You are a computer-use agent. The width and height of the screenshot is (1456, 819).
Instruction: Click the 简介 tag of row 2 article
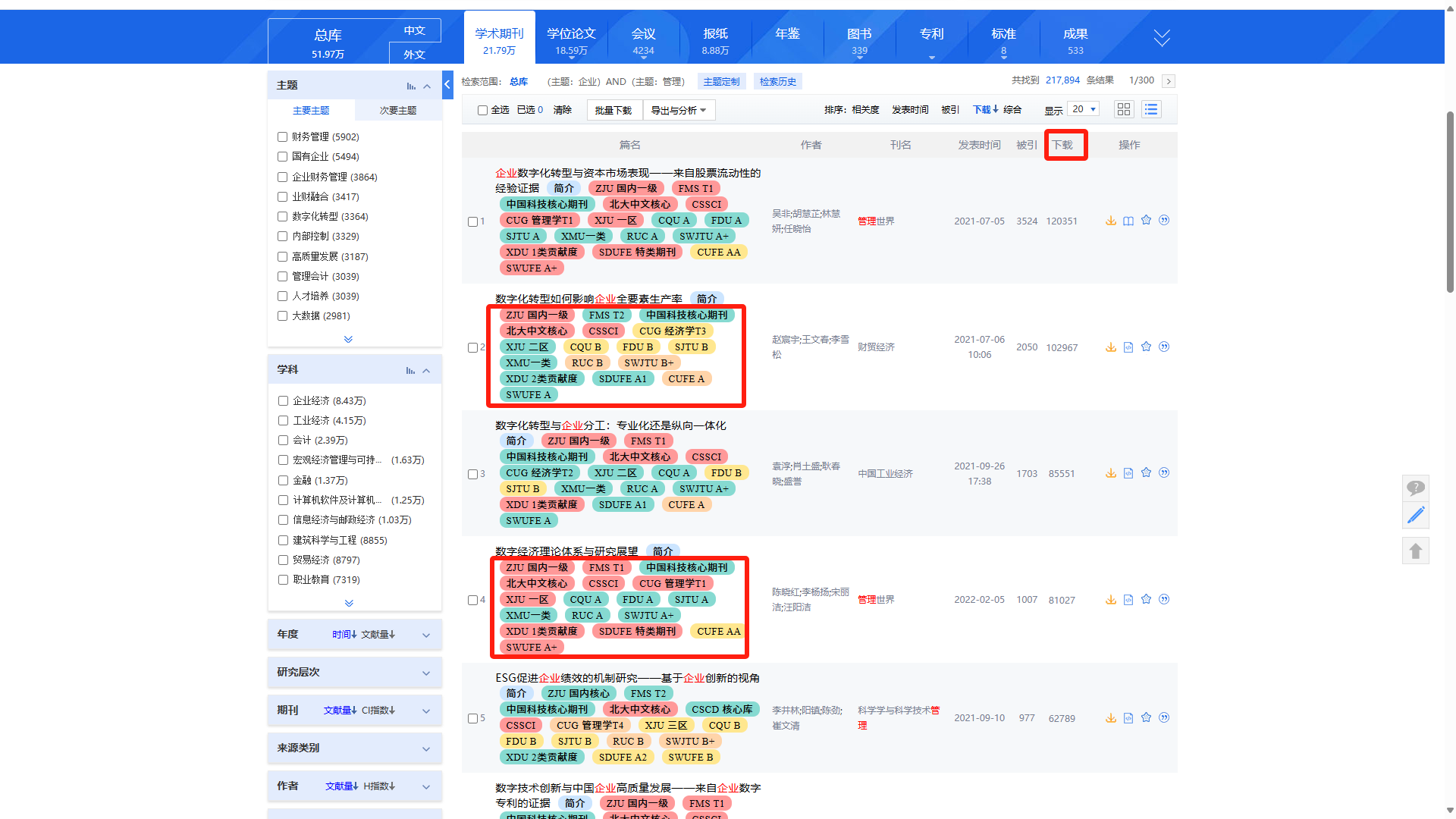(x=706, y=299)
